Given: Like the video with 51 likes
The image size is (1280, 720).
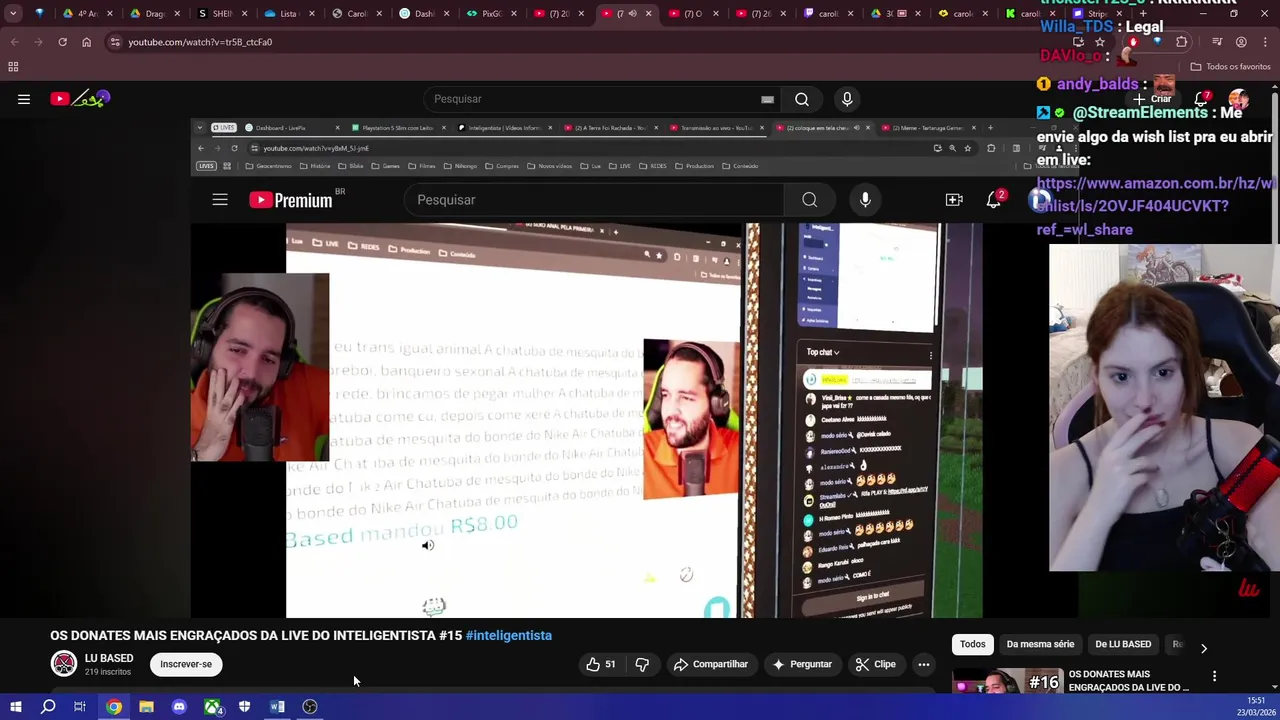Looking at the screenshot, I should (601, 664).
